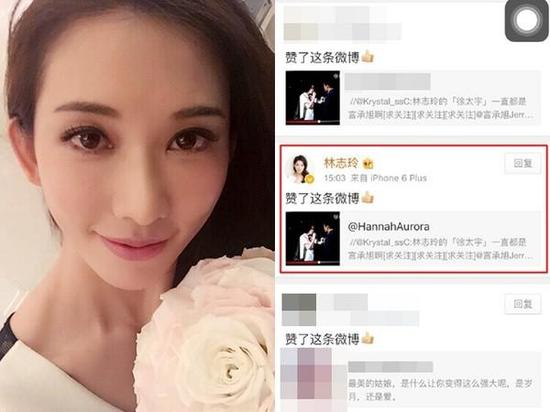Open the profile avatar beside 林志玲
This screenshot has width=550, height=412.
pos(300,169)
